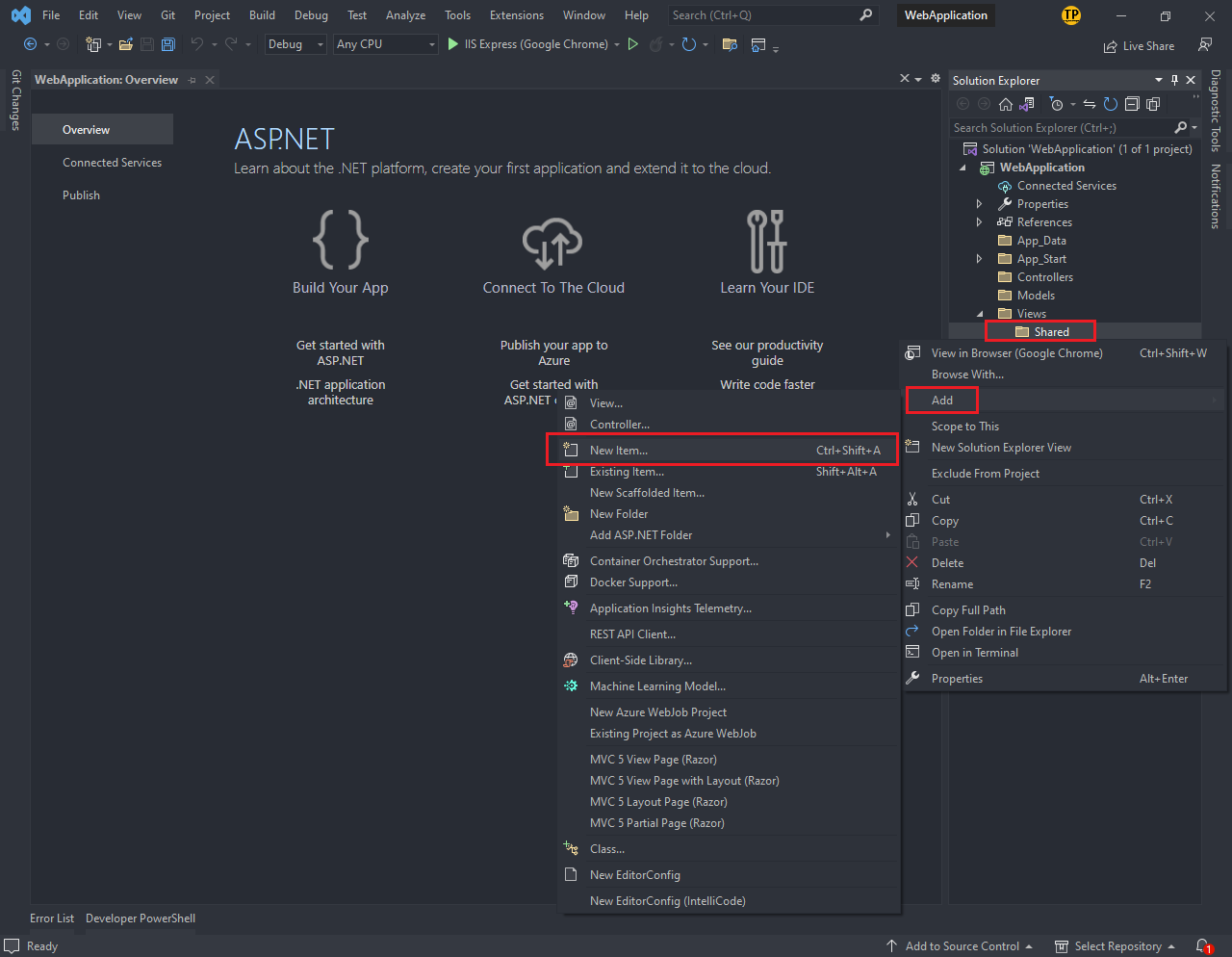Open the 'Publish your app to Azure' link
The image size is (1232, 957).
point(553,353)
